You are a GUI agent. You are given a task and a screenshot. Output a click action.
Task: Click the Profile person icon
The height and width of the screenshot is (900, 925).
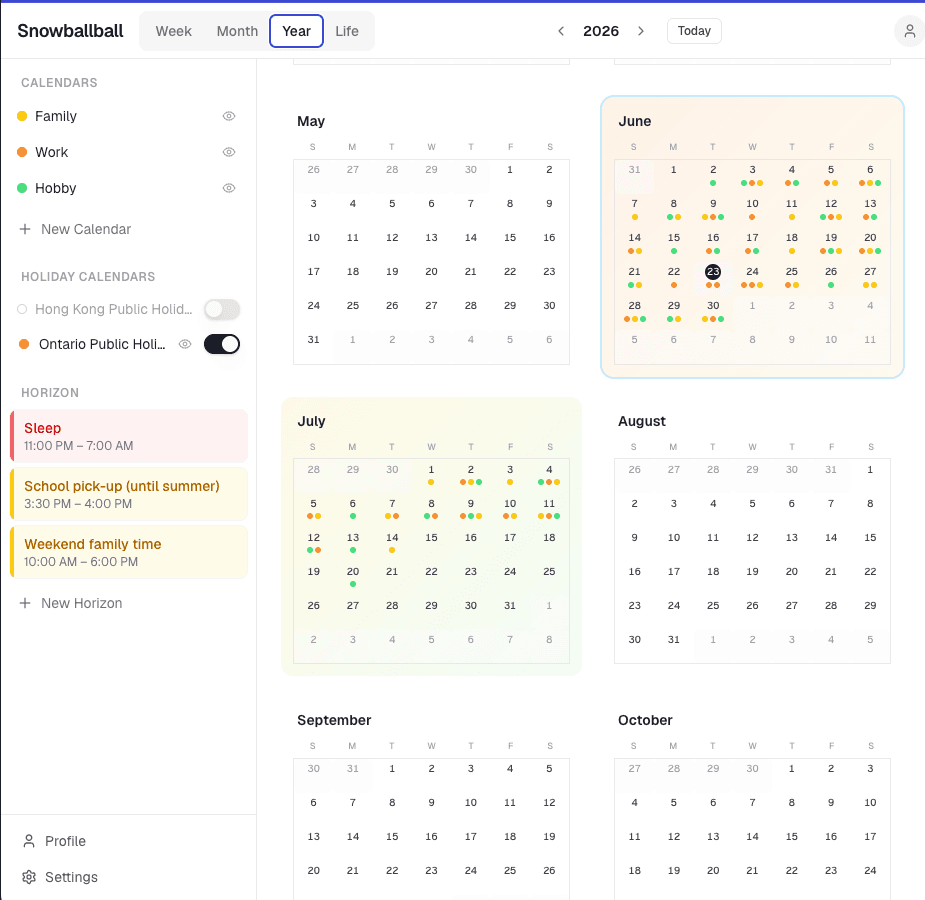tap(29, 841)
